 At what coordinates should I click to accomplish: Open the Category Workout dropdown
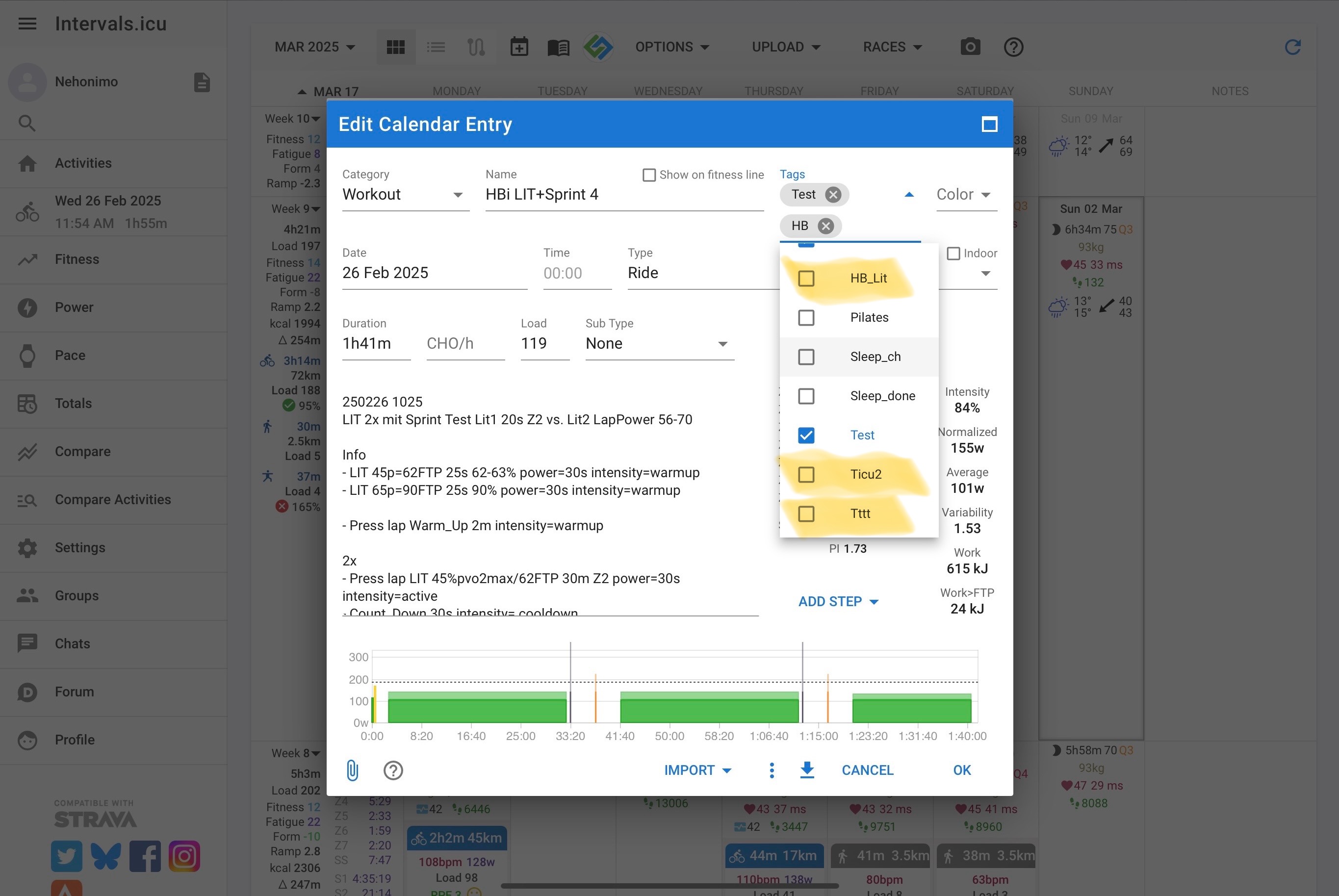tap(406, 194)
